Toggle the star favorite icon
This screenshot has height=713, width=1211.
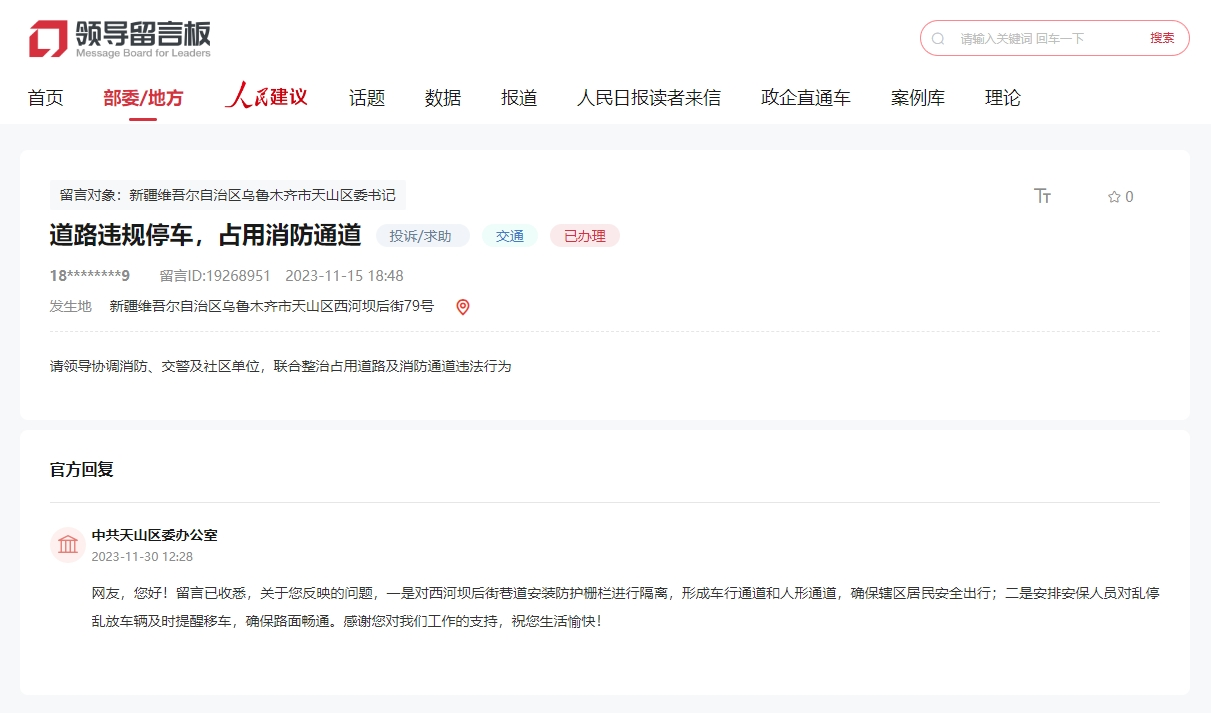coord(1114,197)
